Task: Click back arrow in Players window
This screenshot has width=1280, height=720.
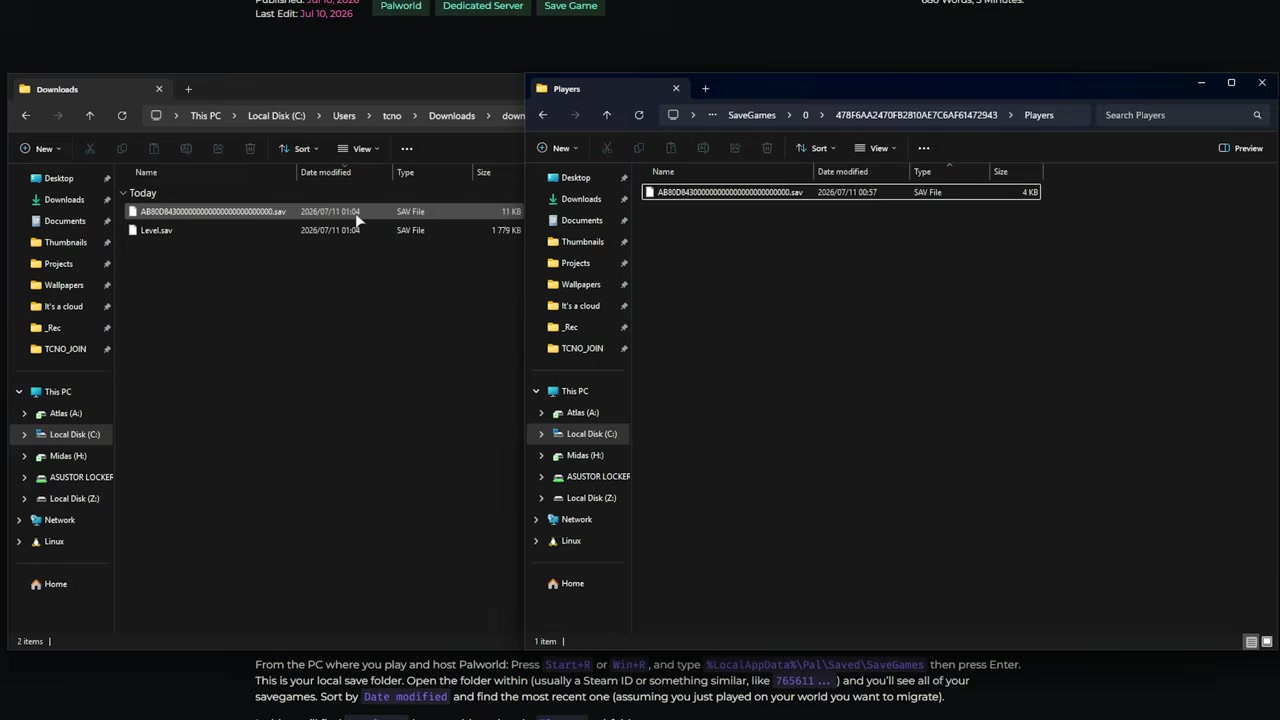Action: point(543,115)
